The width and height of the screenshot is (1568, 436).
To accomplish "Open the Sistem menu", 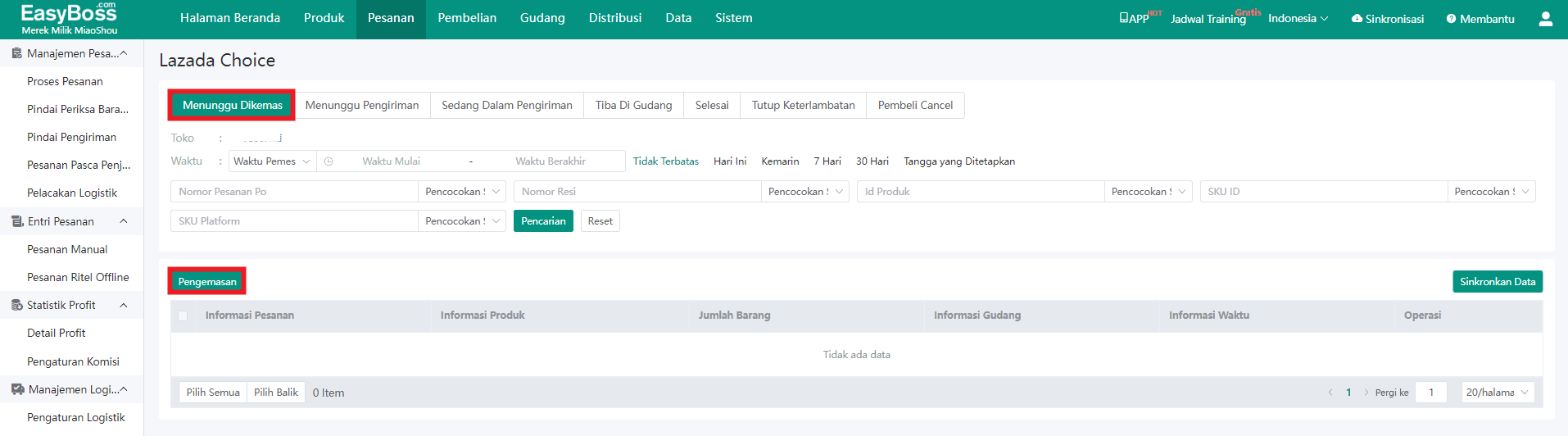I will (x=734, y=18).
